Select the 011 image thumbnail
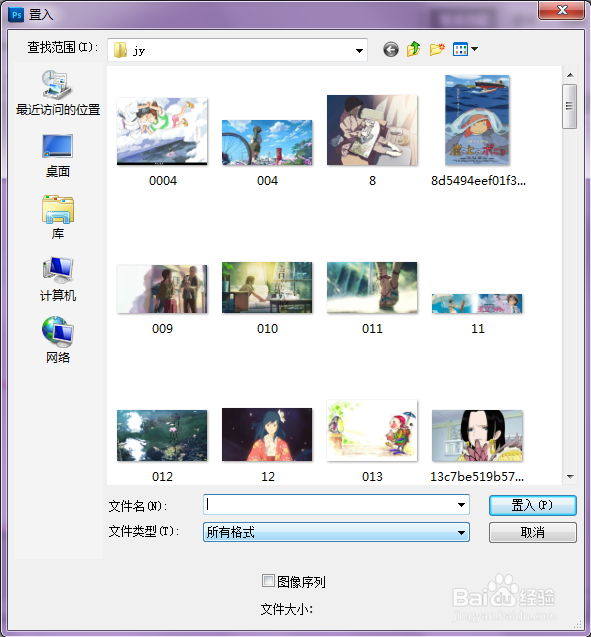Image resolution: width=591 pixels, height=637 pixels. 372,288
